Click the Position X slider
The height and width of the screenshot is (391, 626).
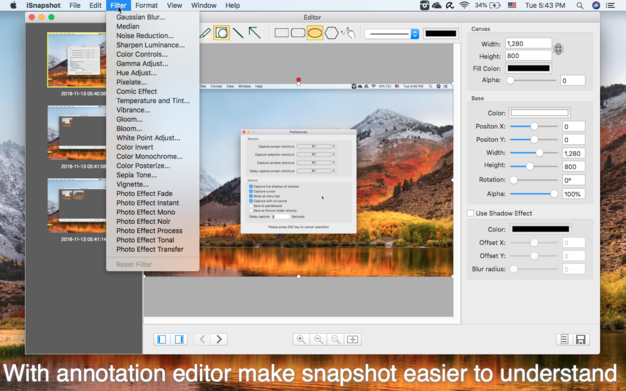point(534,126)
